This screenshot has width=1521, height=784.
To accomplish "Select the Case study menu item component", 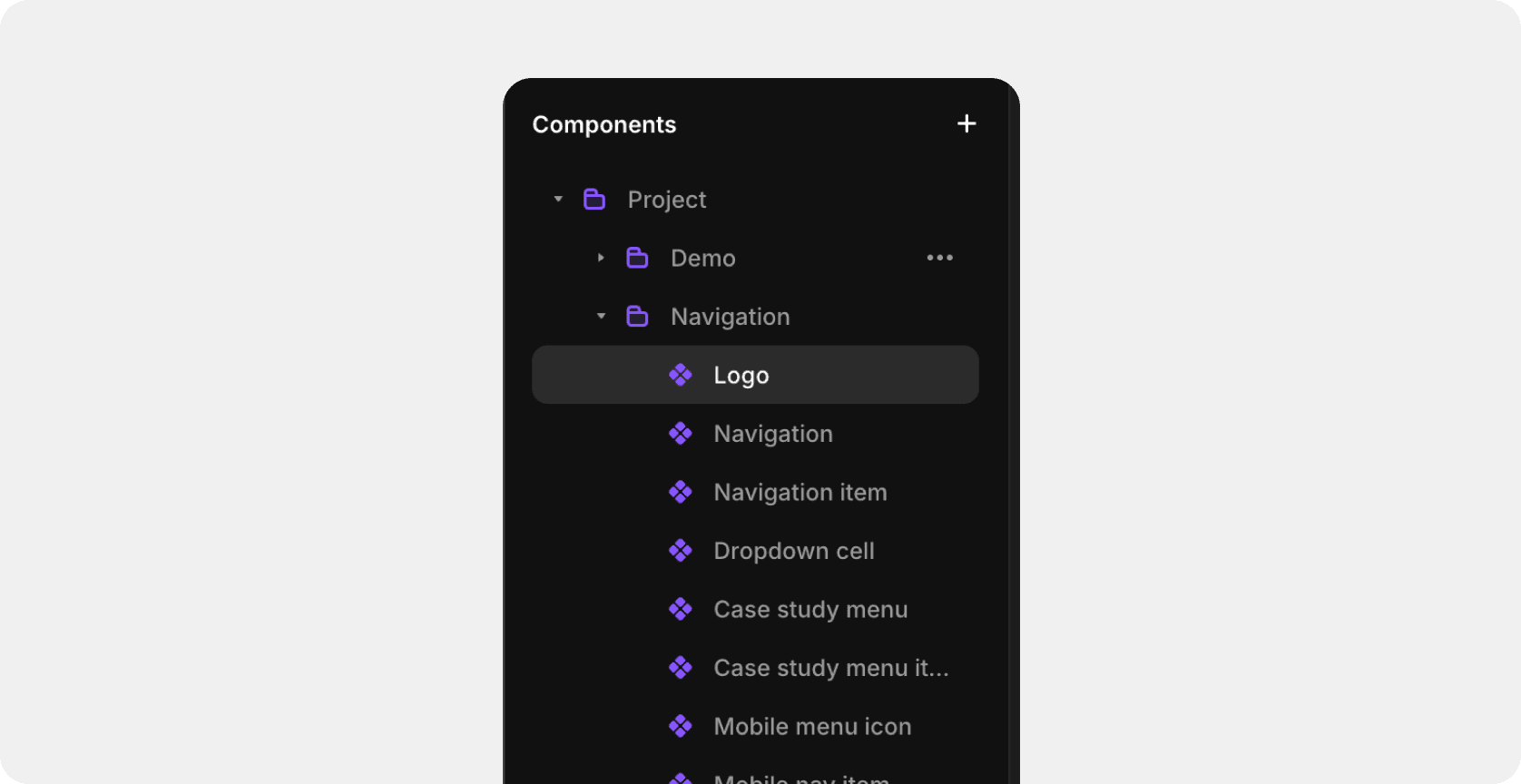I will (829, 667).
